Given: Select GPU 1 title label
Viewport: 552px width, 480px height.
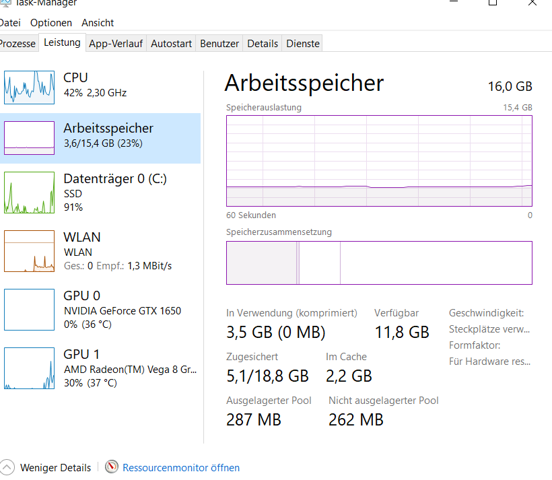Looking at the screenshot, I should [x=81, y=354].
